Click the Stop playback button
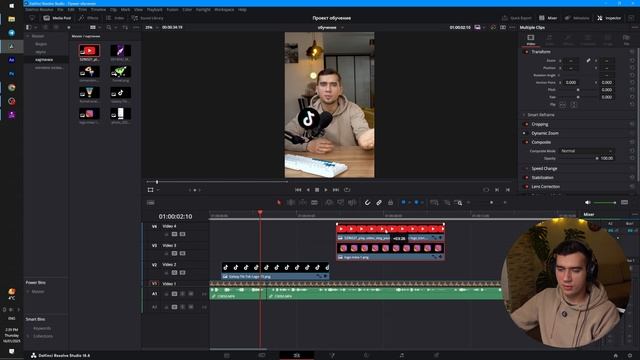This screenshot has height=360, width=640. click(317, 190)
